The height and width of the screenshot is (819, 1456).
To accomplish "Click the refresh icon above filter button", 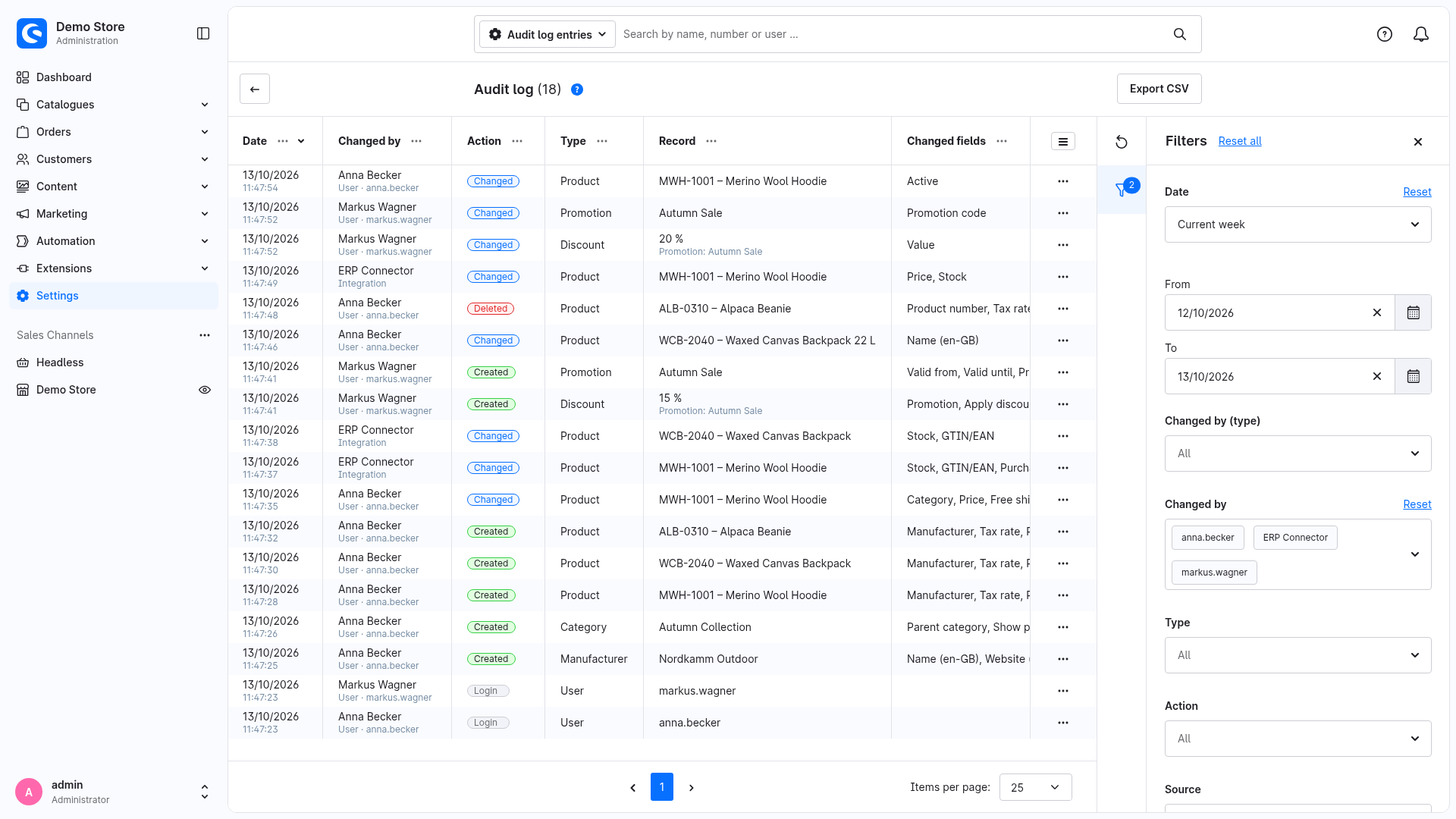I will (x=1122, y=142).
